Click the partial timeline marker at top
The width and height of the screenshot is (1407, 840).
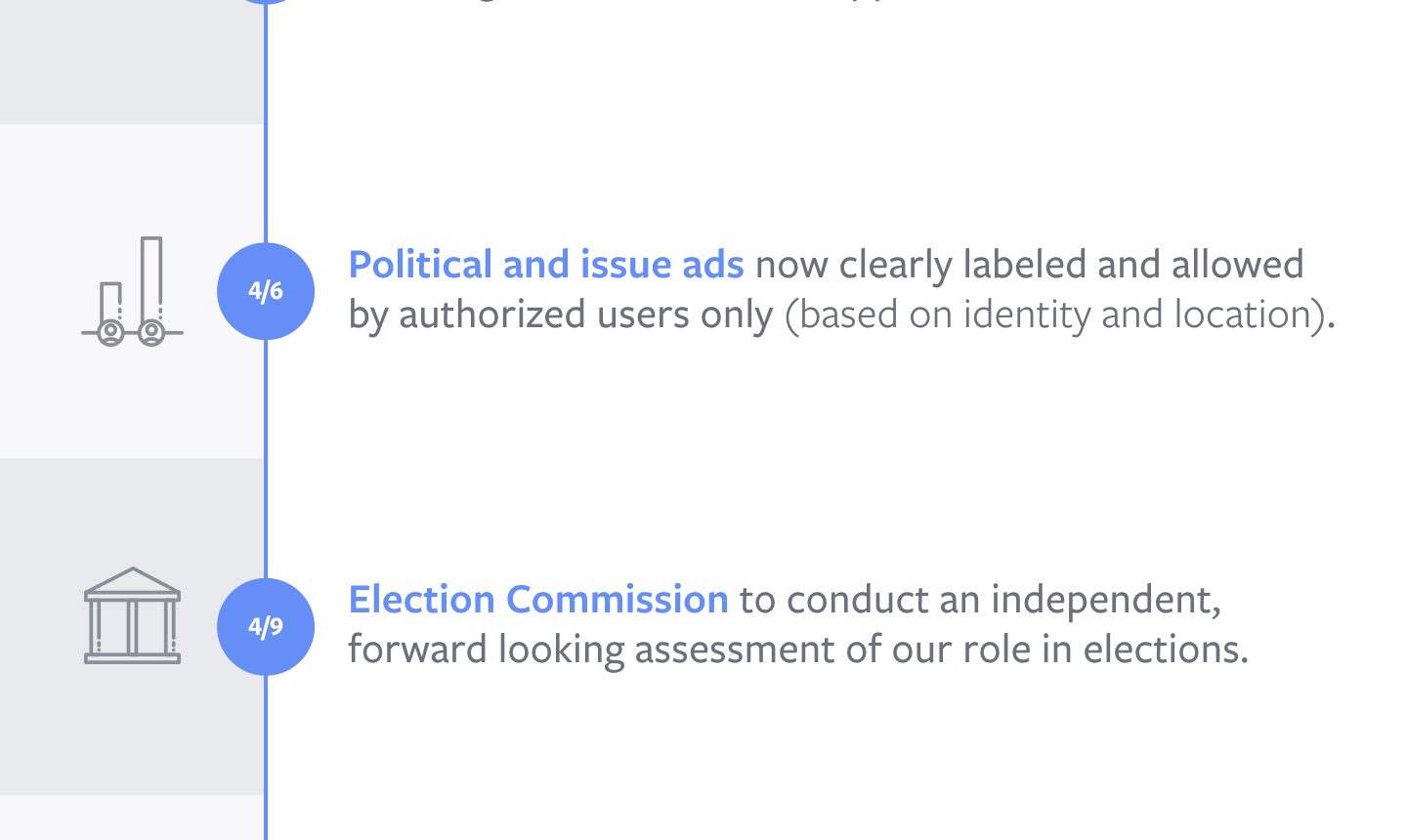coord(266,2)
